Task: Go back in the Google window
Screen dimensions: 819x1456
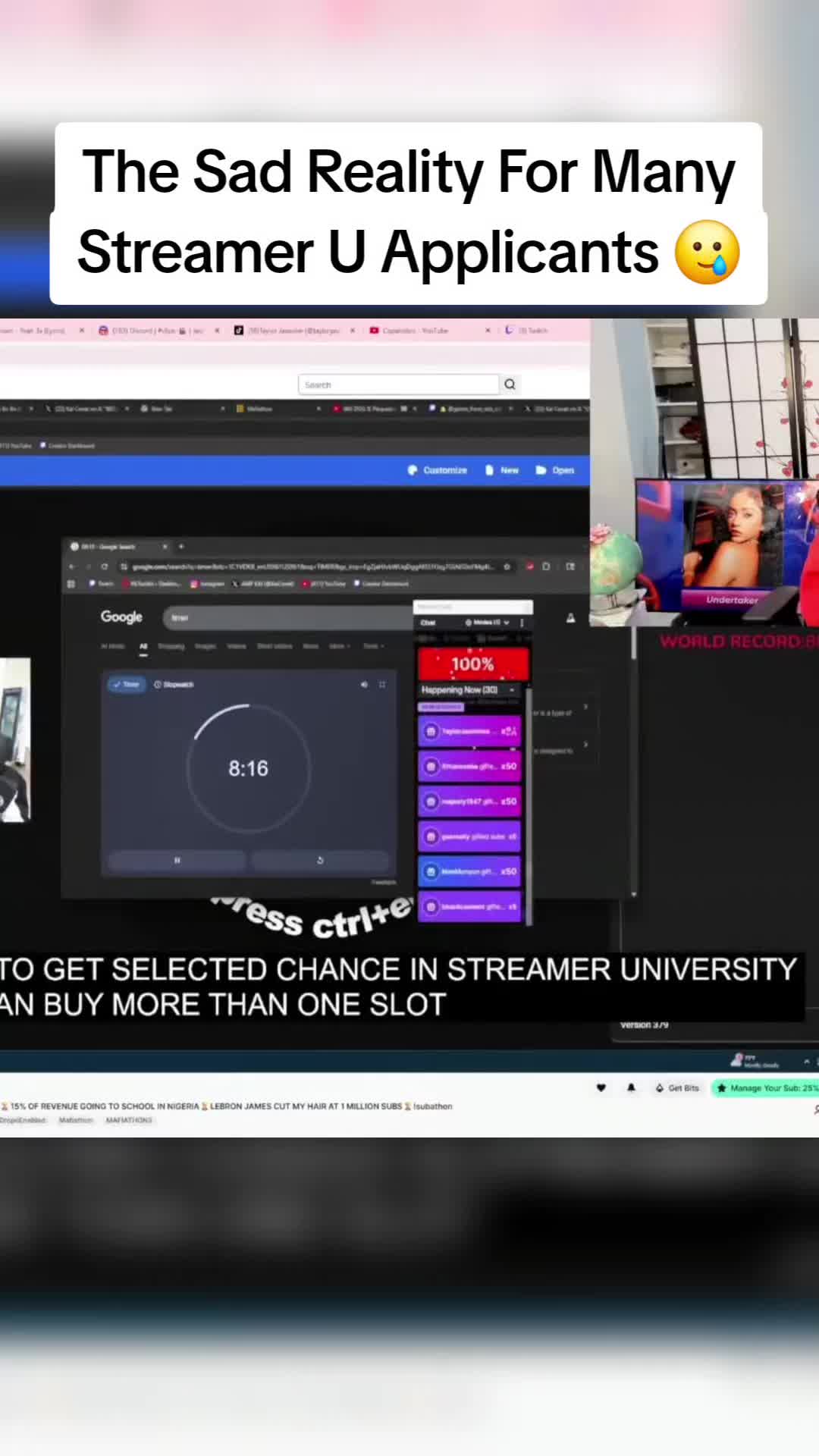Action: [x=71, y=566]
